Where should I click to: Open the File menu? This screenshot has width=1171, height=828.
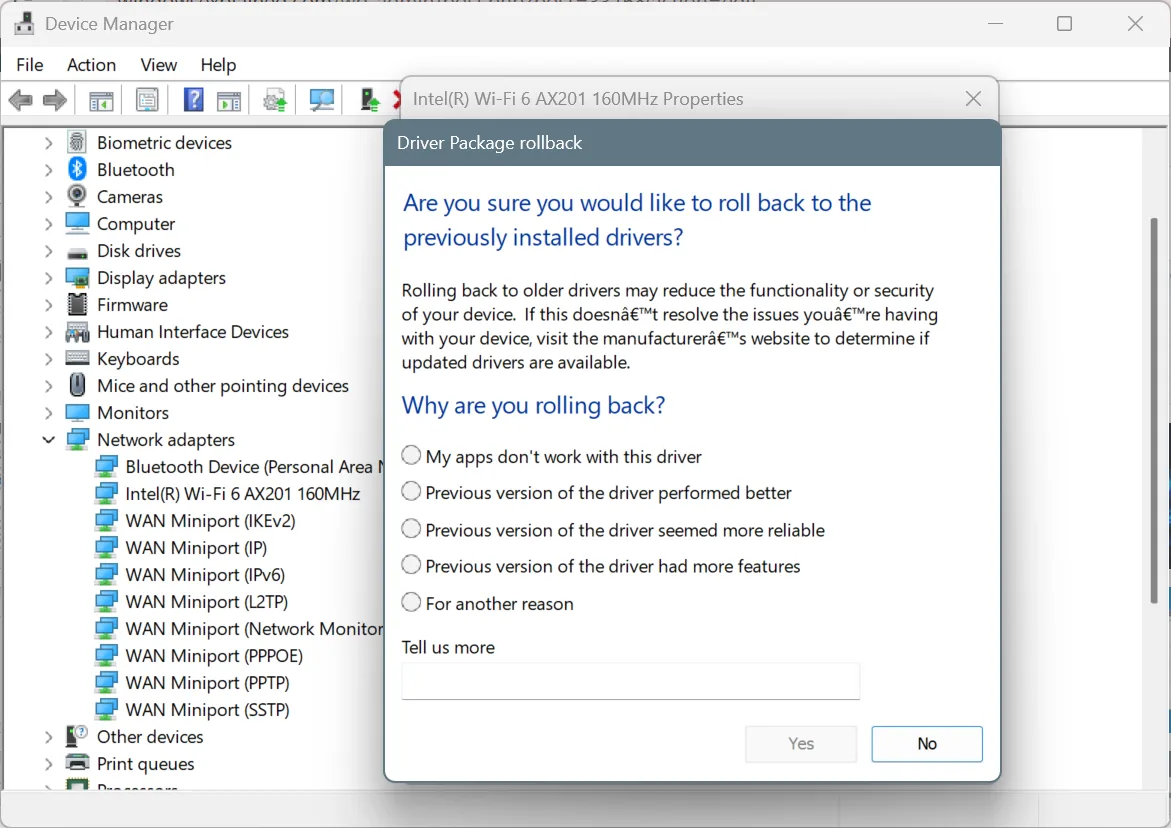tap(30, 65)
